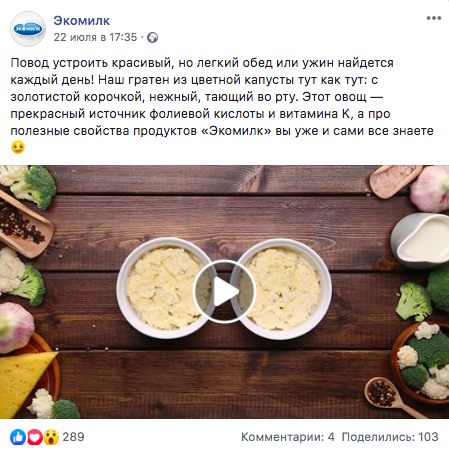Open the Экомилк page avatar

click(x=28, y=29)
